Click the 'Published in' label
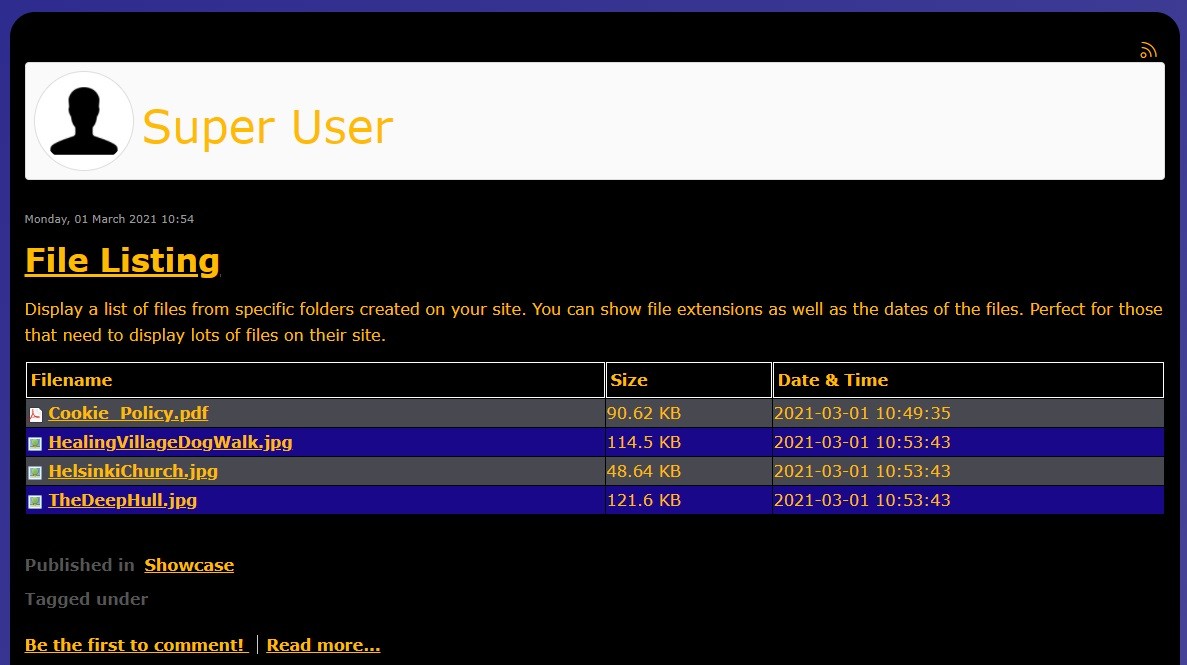This screenshot has width=1187, height=665. [x=79, y=565]
